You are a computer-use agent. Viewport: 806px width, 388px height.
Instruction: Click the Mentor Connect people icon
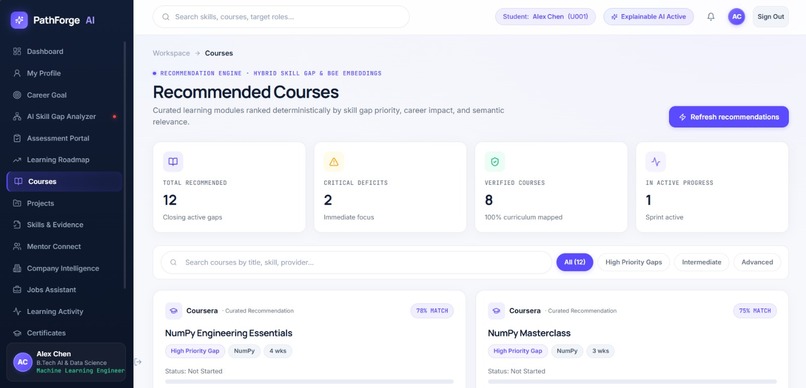pos(17,247)
